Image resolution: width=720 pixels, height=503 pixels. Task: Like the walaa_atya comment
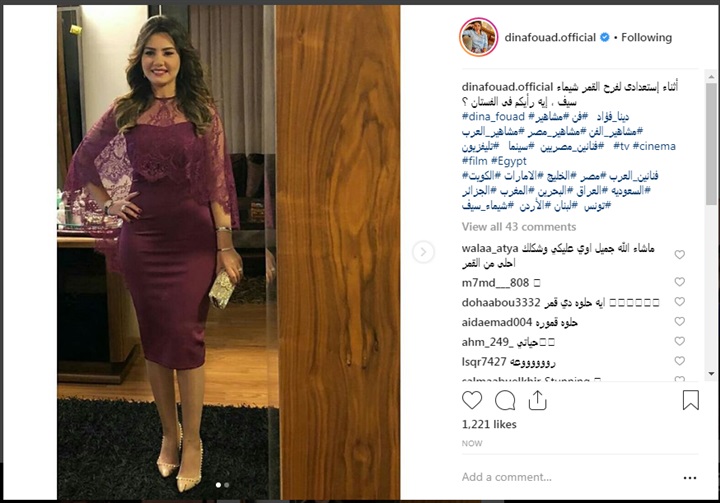[x=680, y=254]
